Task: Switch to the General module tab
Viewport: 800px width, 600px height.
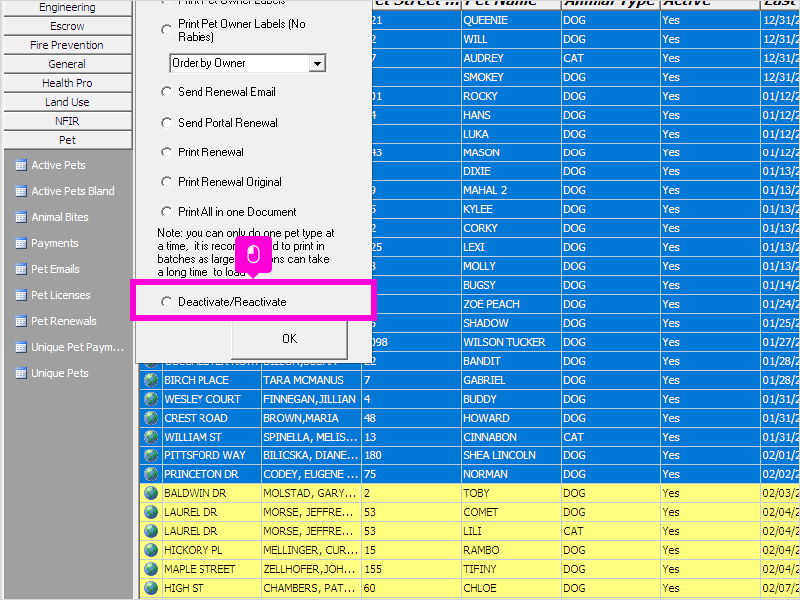Action: [x=67, y=64]
